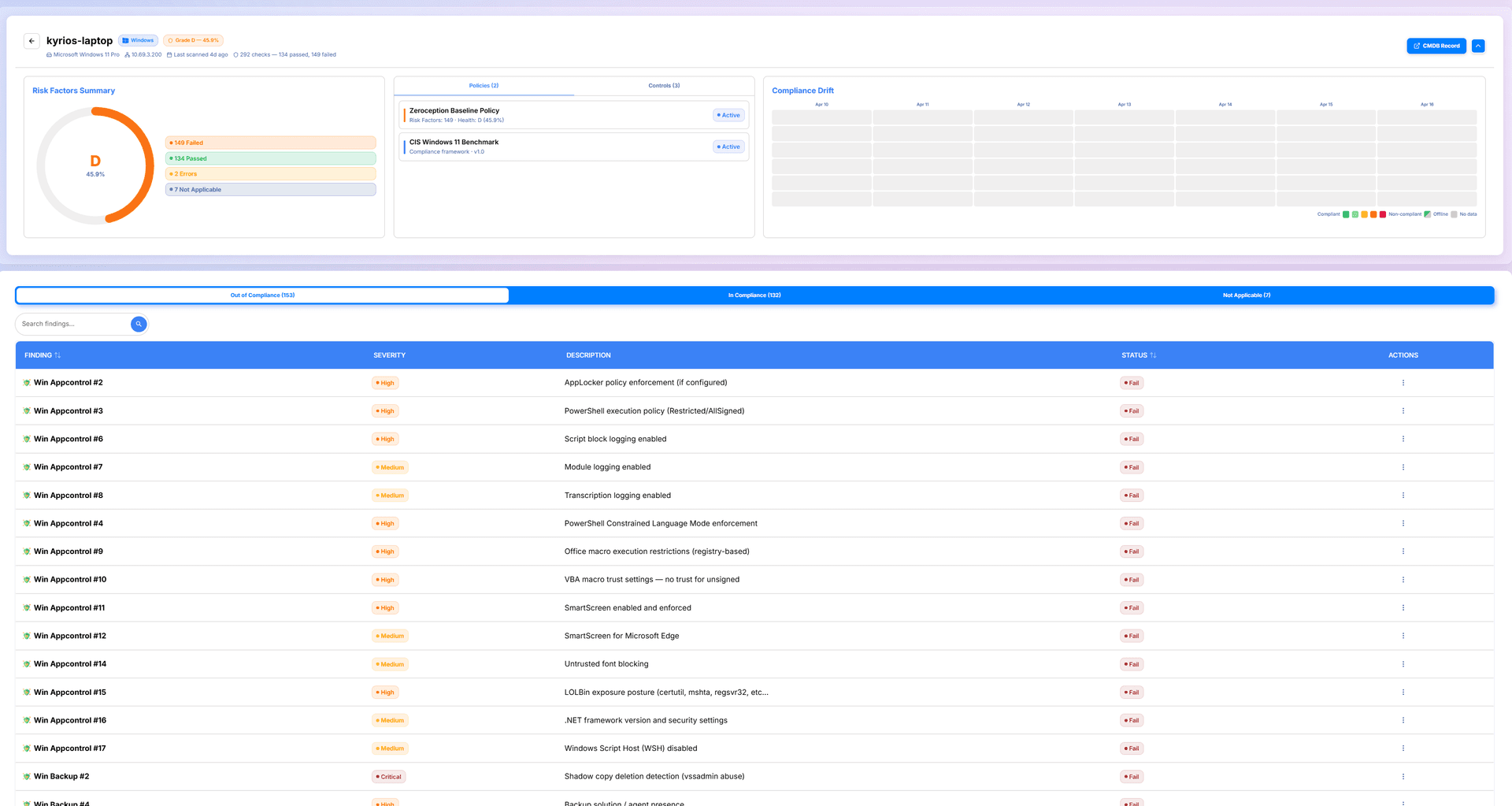Click shield icon beside Win Appcontrol #6
This screenshot has height=806, width=1512.
tap(27, 439)
